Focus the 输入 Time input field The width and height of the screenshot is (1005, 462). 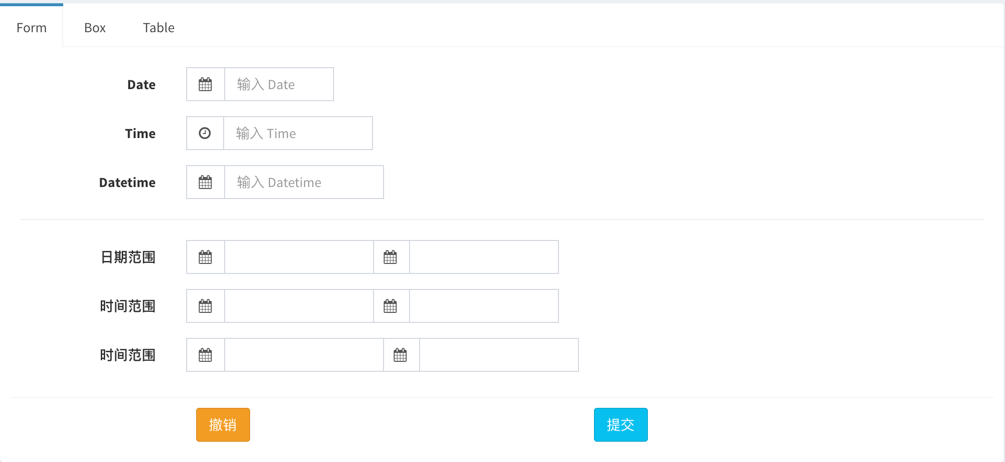point(298,133)
